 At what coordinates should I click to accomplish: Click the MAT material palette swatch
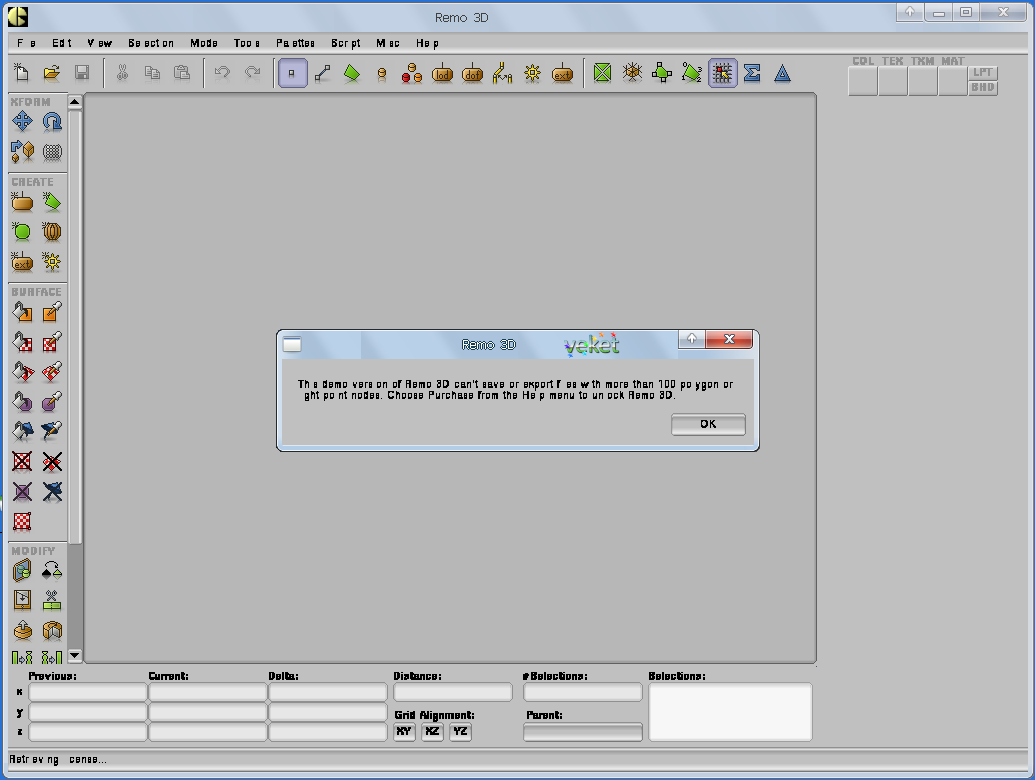(952, 81)
